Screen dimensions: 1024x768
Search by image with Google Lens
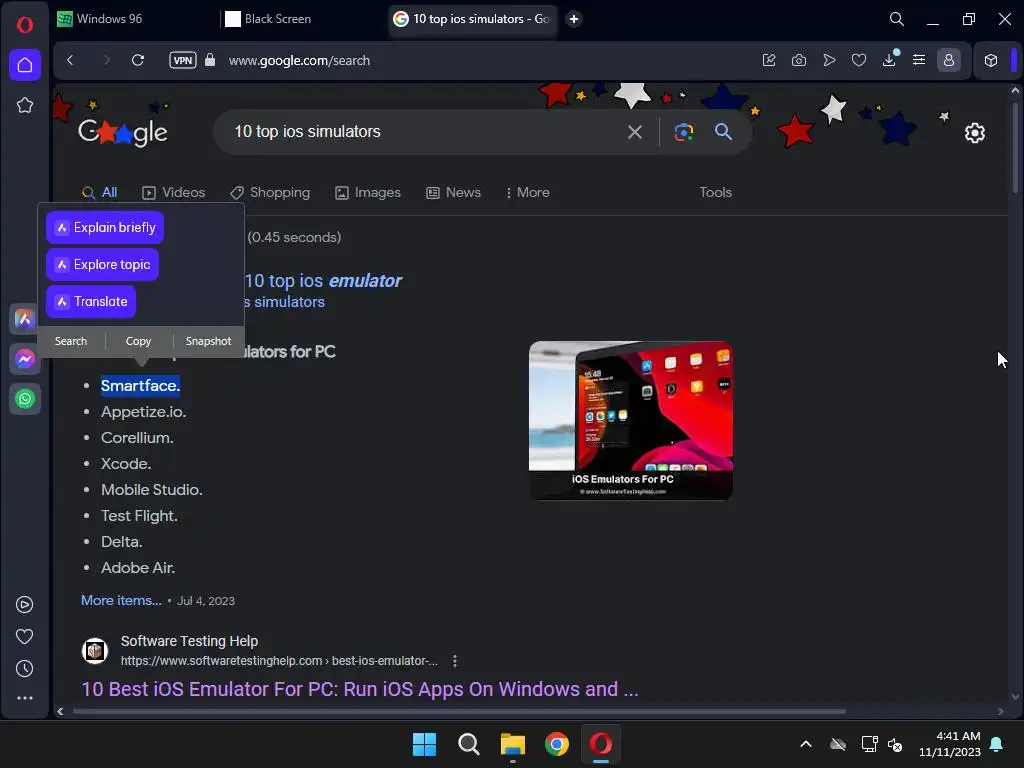683,132
